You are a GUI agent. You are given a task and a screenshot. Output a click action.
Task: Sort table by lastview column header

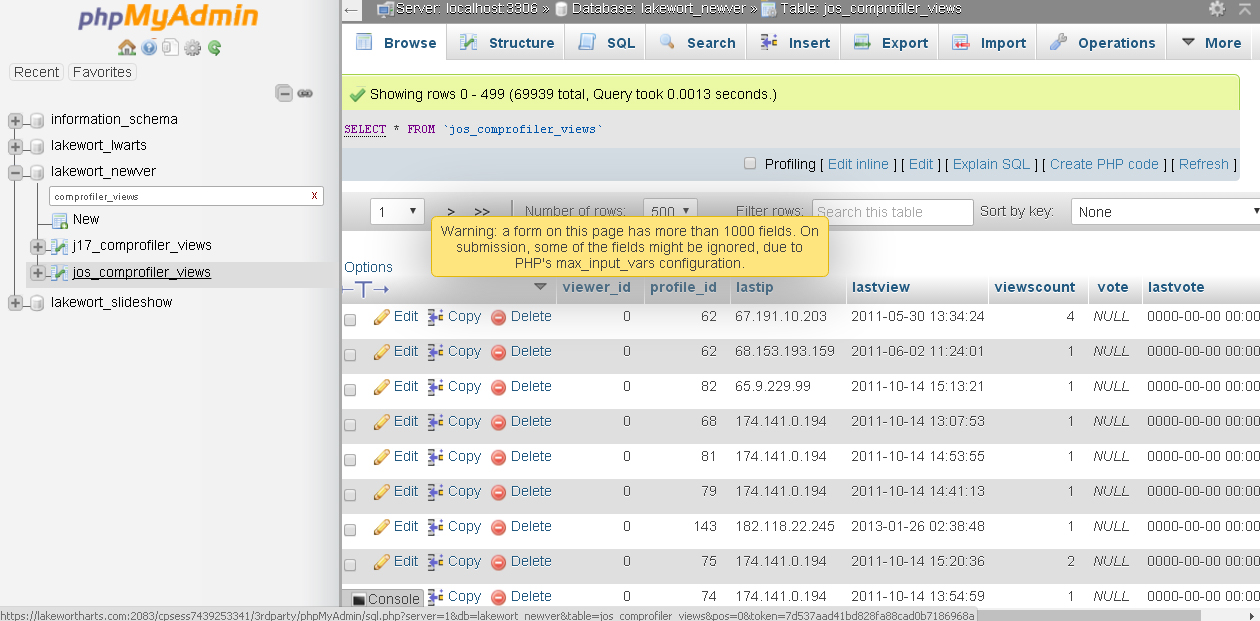[x=881, y=288]
